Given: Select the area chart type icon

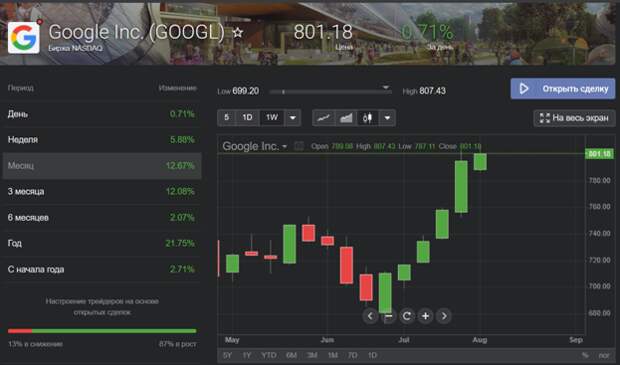Looking at the screenshot, I should click(x=346, y=118).
